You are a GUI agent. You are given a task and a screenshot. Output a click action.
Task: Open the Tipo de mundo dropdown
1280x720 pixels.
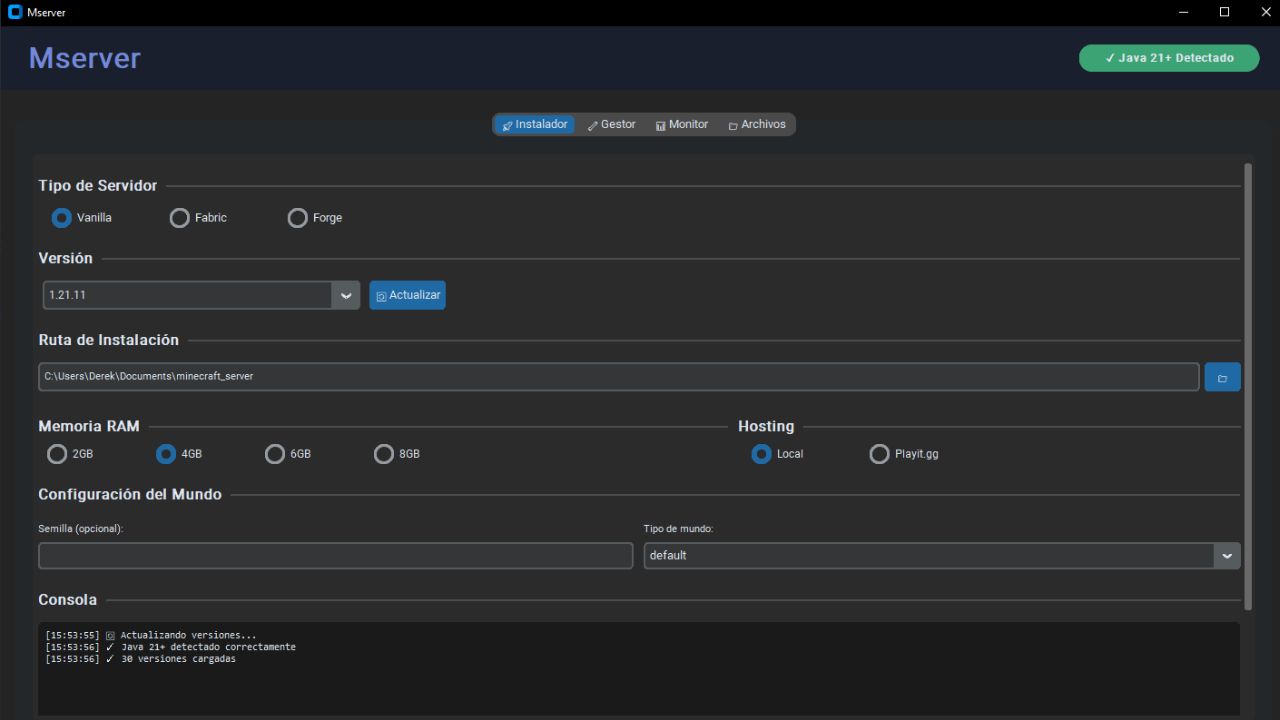coord(1227,556)
